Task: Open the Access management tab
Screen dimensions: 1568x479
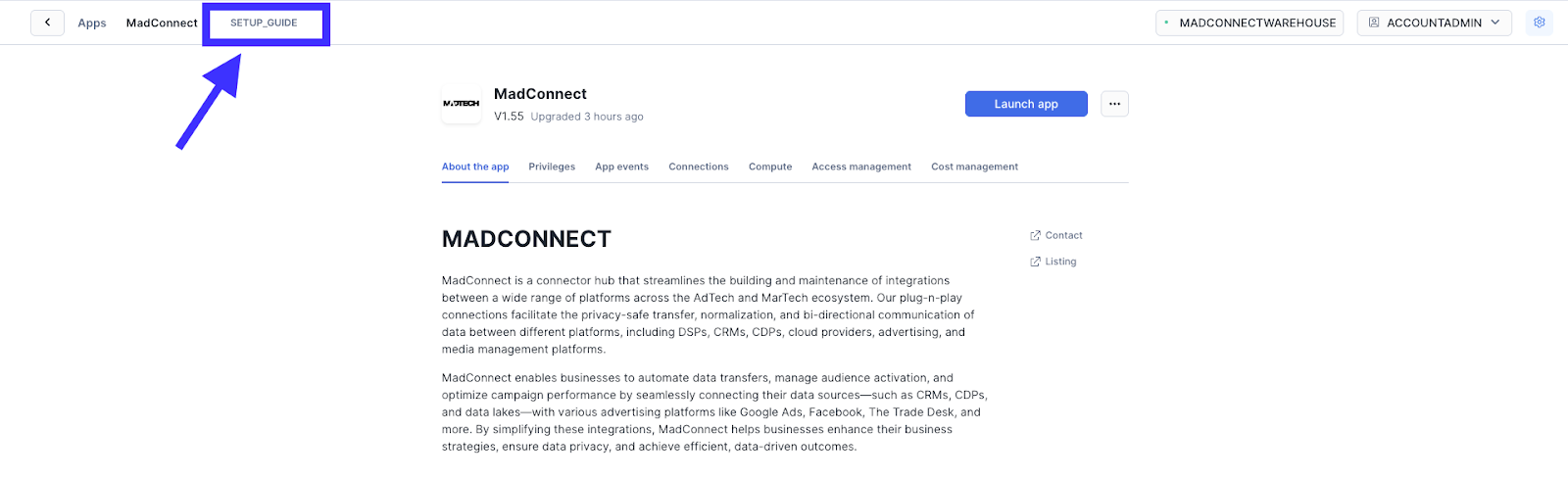Action: (861, 167)
